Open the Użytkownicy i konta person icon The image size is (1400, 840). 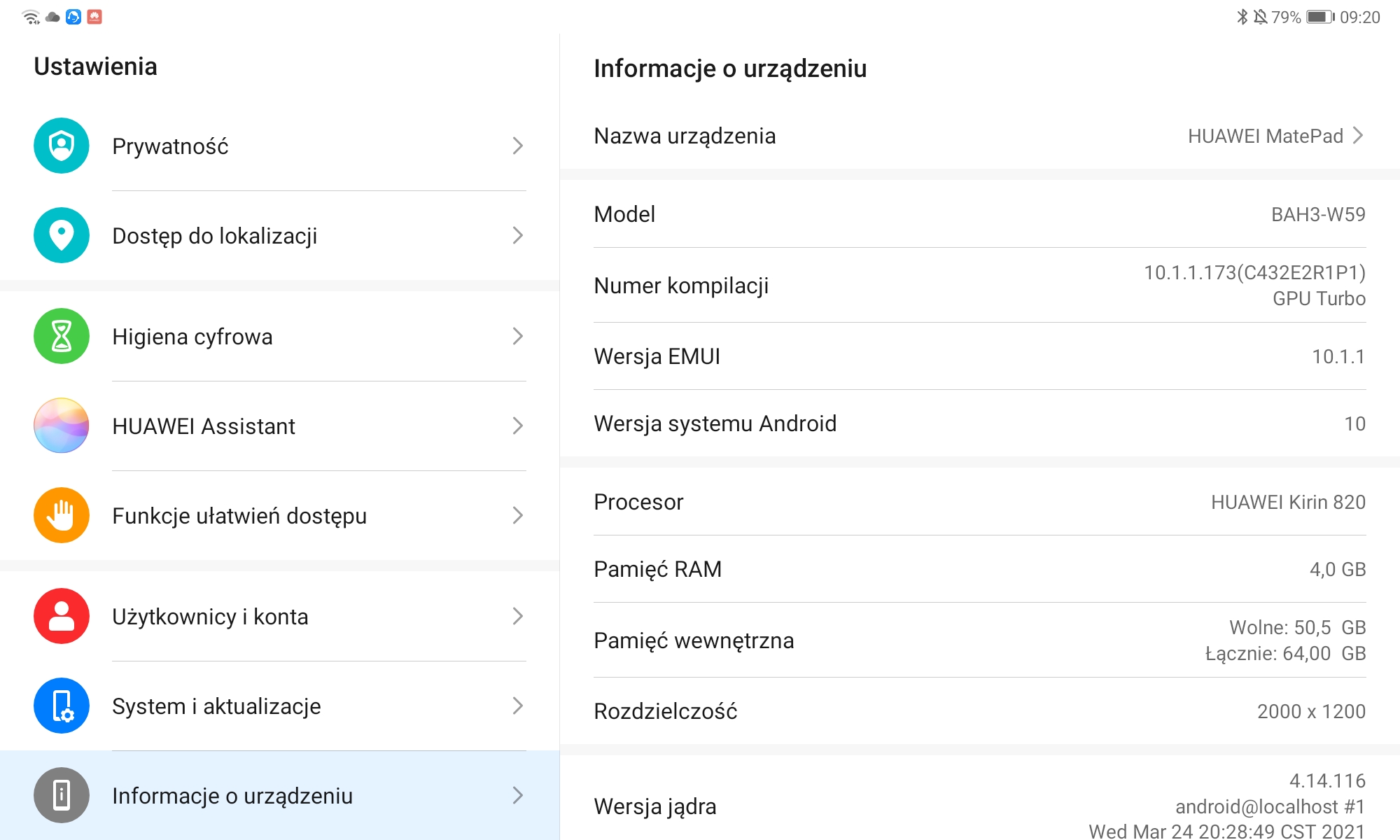click(62, 616)
